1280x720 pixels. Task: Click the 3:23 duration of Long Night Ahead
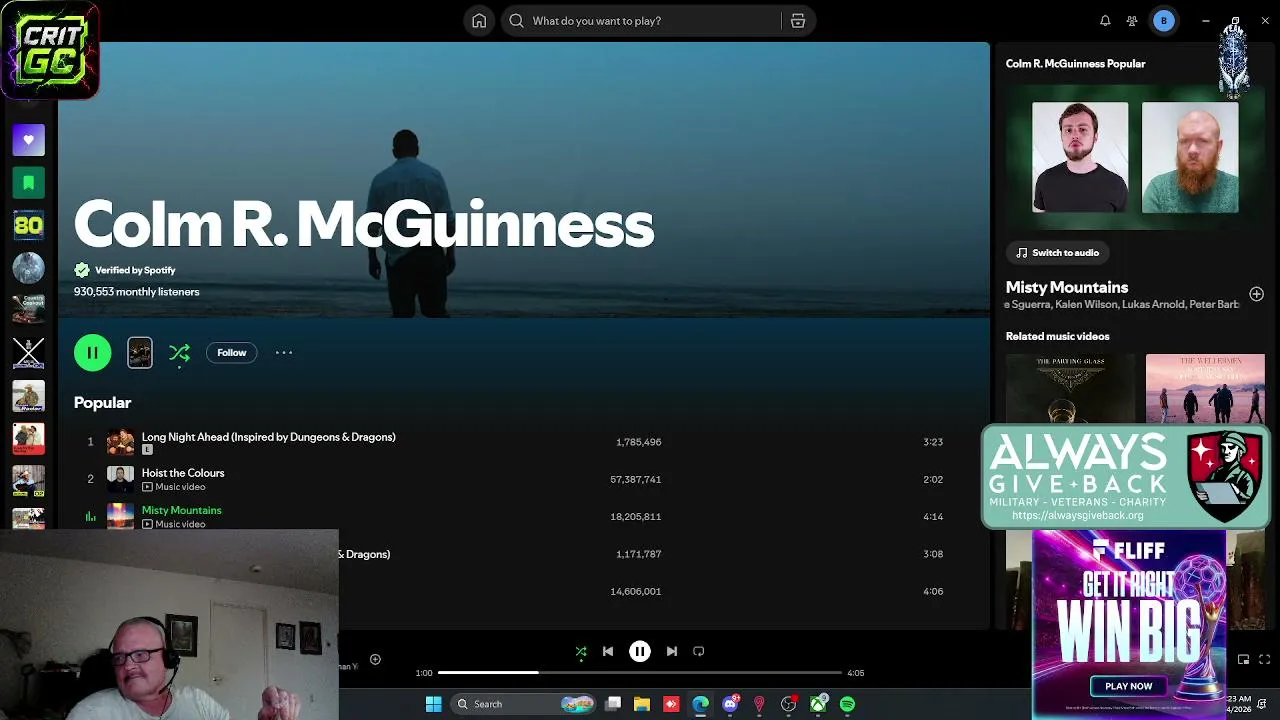click(933, 442)
